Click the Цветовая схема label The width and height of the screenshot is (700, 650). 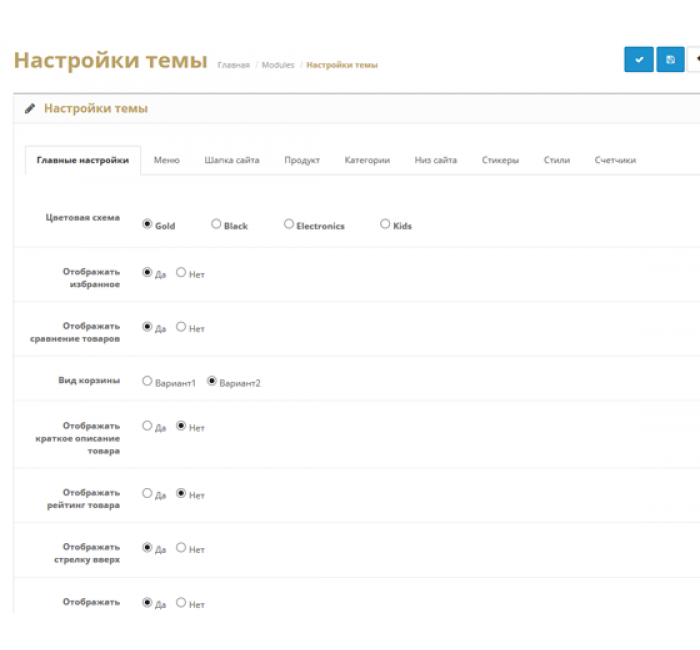tap(83, 218)
